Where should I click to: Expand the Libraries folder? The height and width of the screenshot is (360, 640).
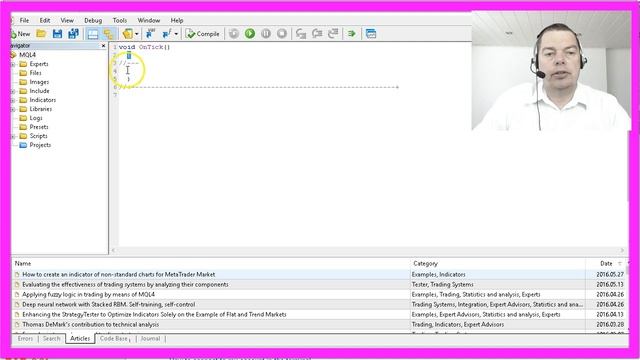(13, 109)
